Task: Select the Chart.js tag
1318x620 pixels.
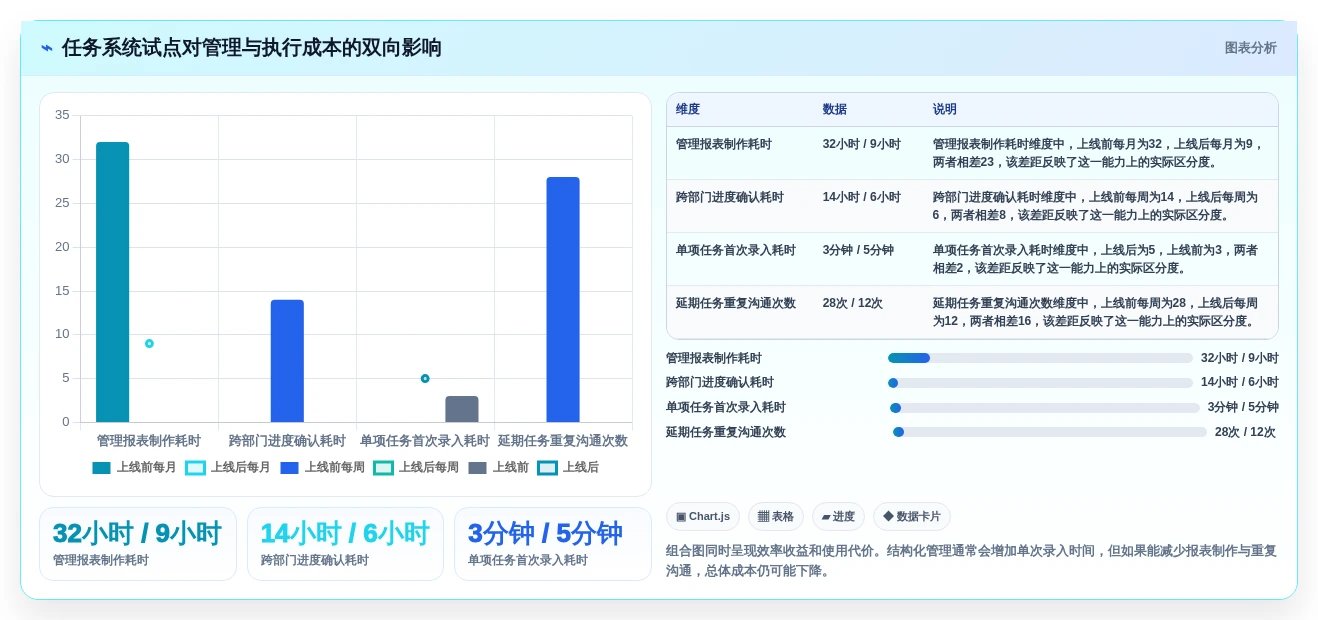Action: pyautogui.click(x=703, y=517)
